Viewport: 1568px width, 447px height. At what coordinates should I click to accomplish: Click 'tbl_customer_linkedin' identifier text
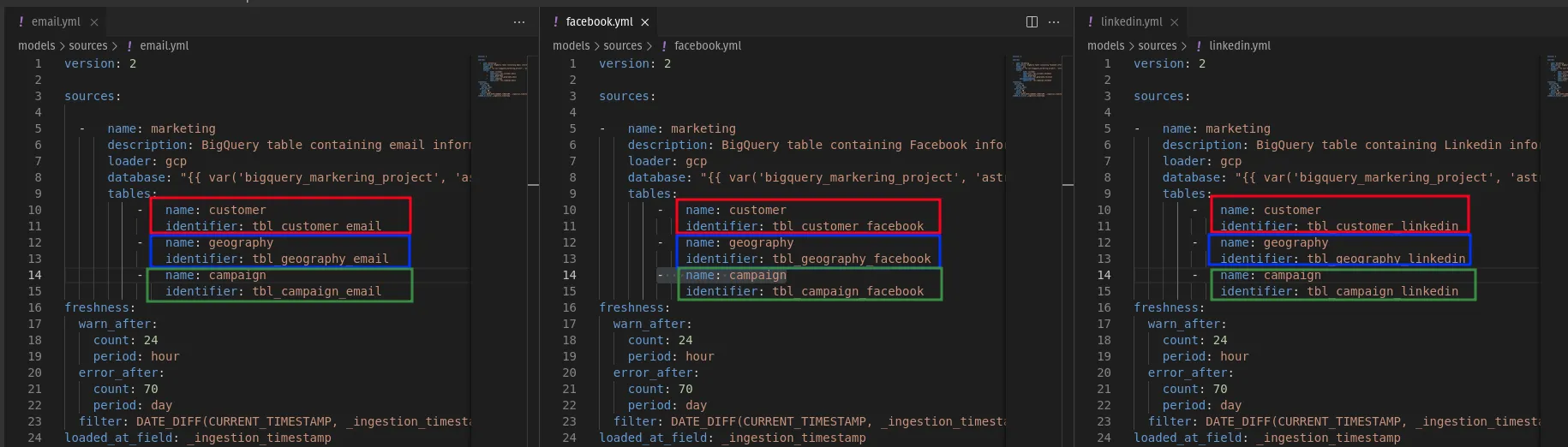point(1382,227)
